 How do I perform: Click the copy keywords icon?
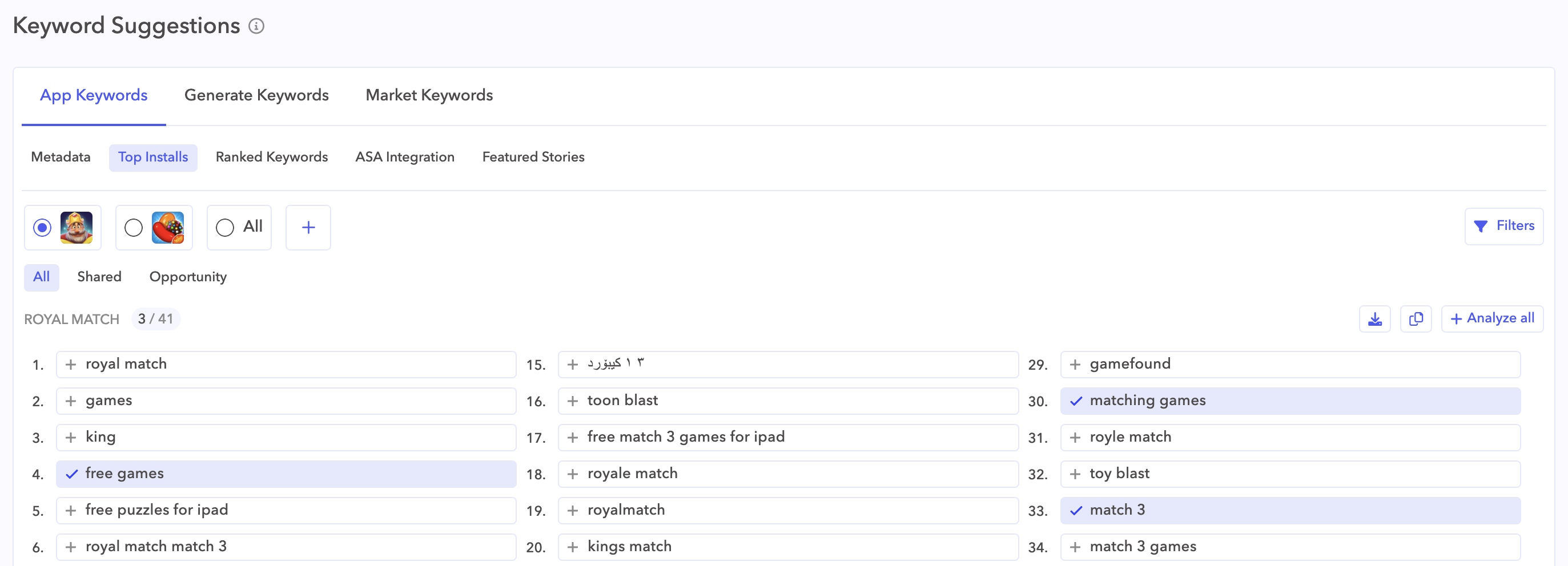[1415, 318]
